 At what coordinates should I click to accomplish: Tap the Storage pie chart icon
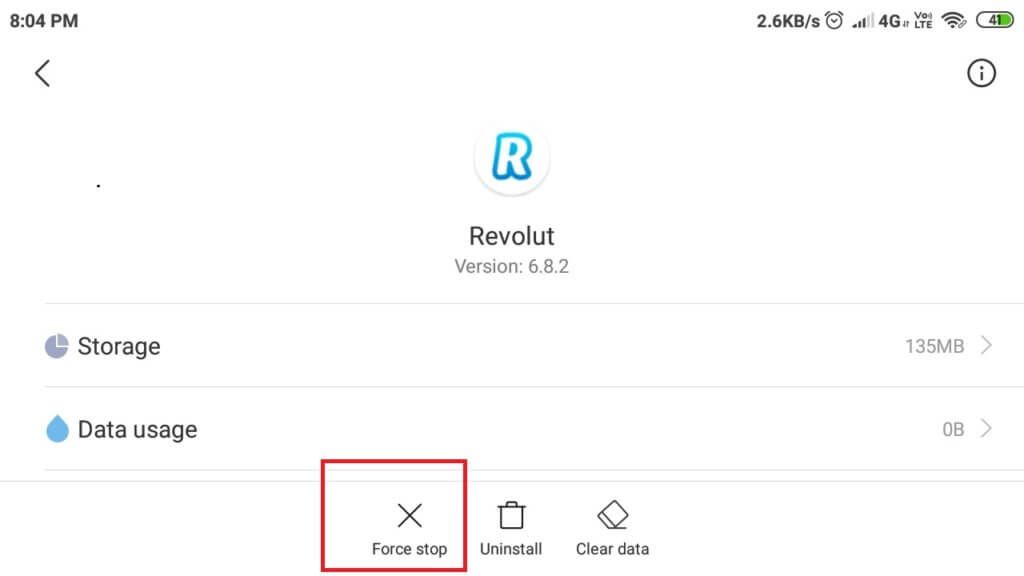(x=57, y=346)
